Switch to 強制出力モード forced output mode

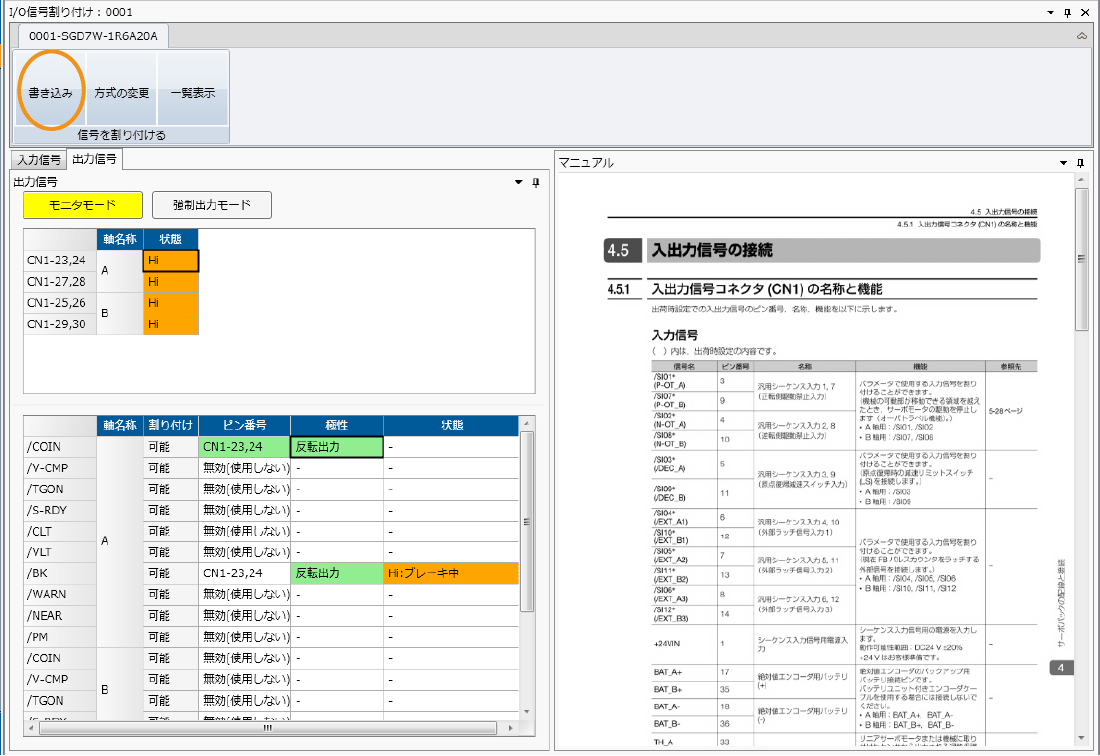tap(211, 205)
